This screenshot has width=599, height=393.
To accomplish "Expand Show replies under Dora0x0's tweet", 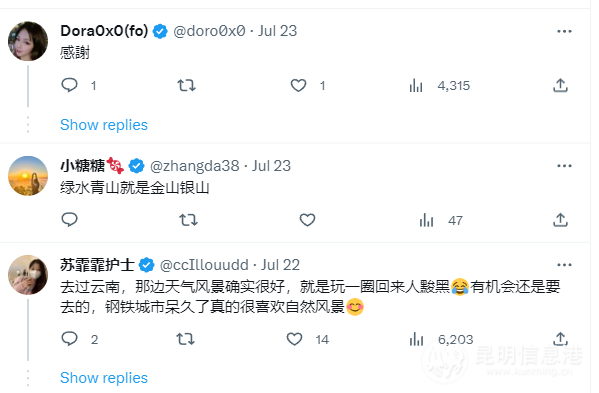I will coord(104,125).
